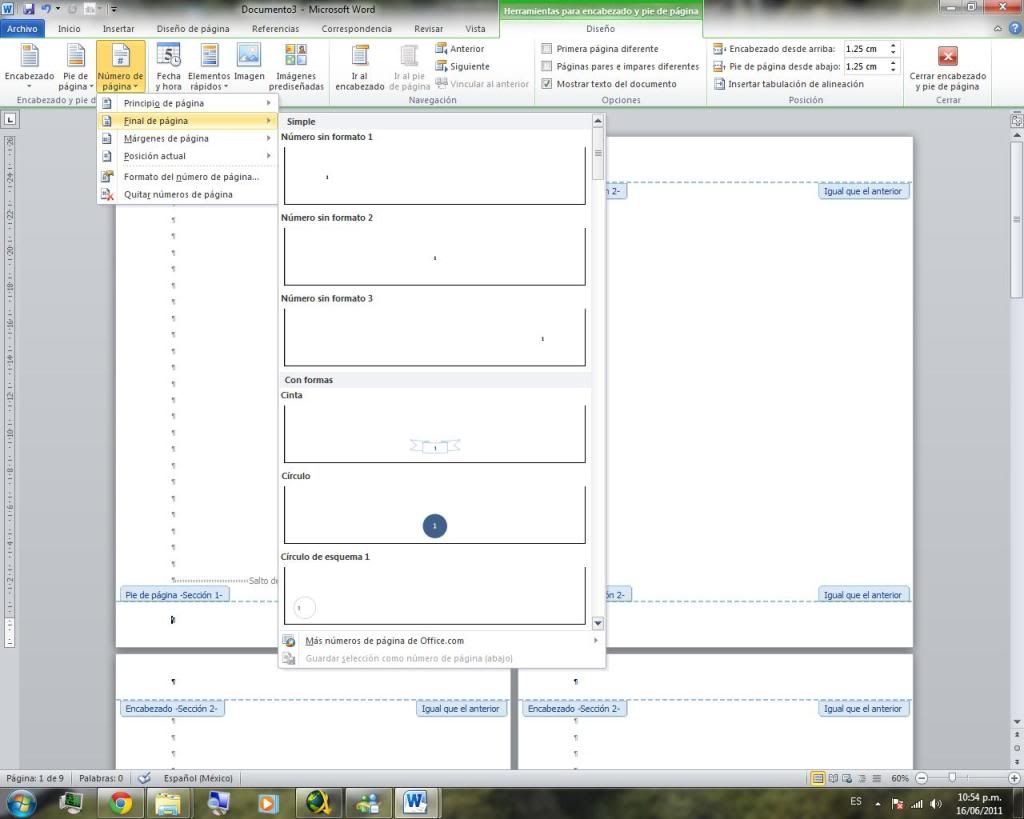This screenshot has height=819, width=1024.
Task: Choose Formato del número de página
Action: [x=187, y=177]
